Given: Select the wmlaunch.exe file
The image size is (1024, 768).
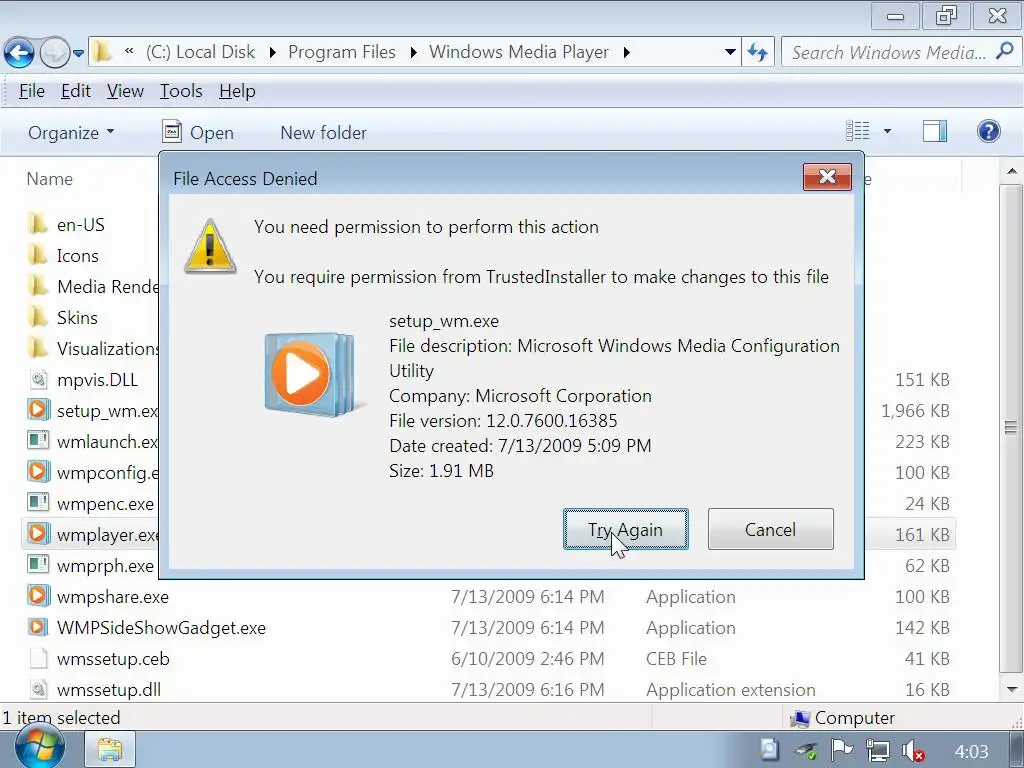Looking at the screenshot, I should pyautogui.click(x=93, y=441).
